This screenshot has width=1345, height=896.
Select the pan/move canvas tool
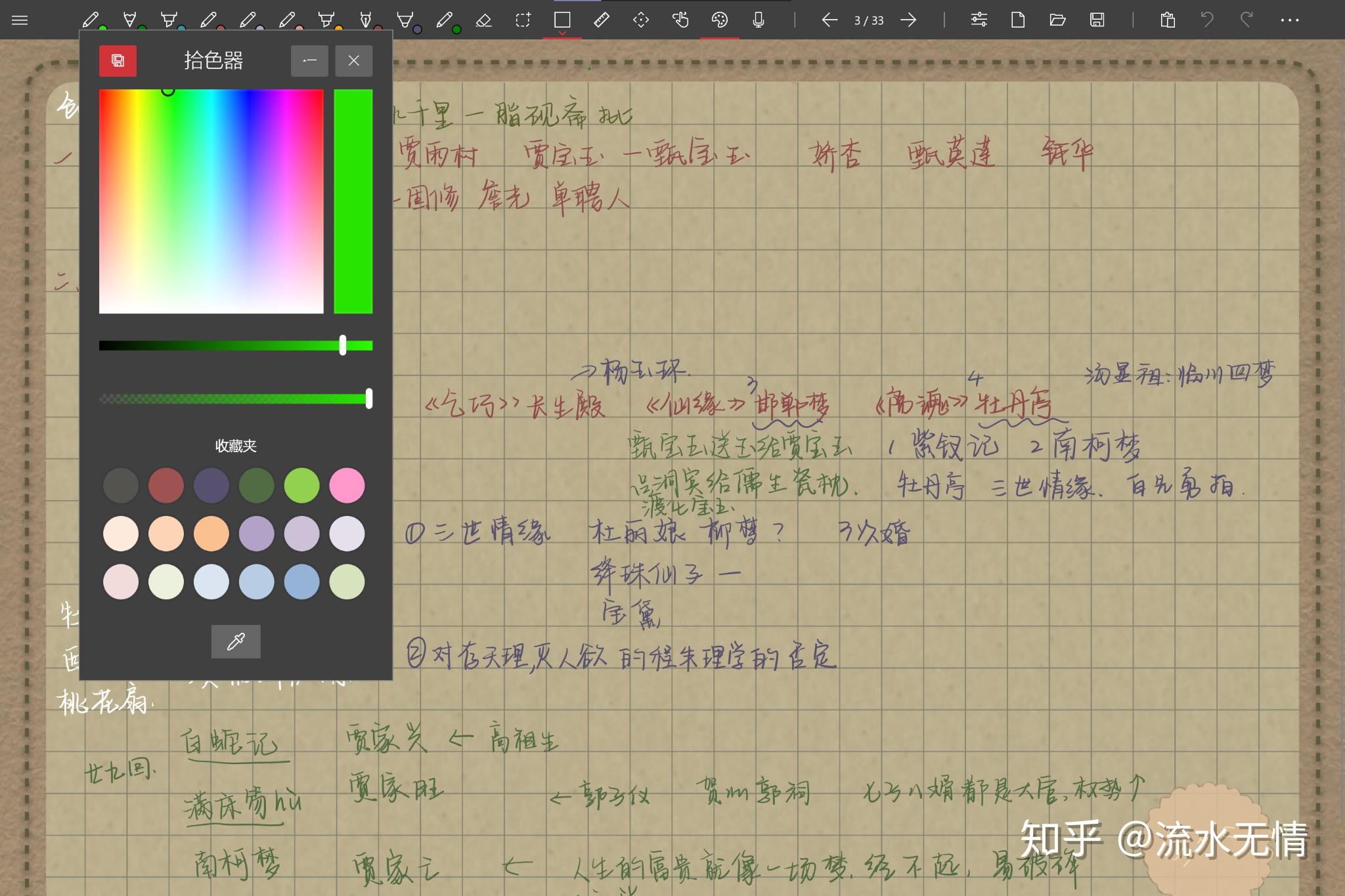coord(641,20)
